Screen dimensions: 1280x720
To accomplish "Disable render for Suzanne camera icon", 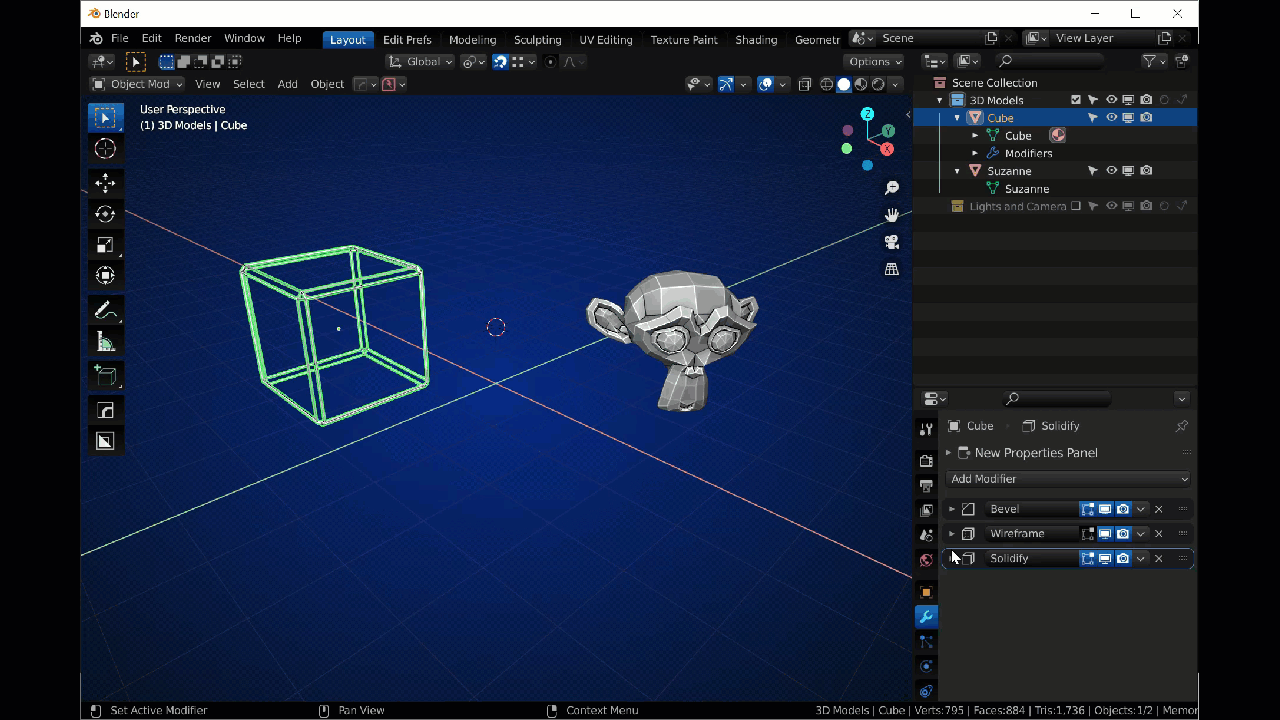I will click(1146, 171).
